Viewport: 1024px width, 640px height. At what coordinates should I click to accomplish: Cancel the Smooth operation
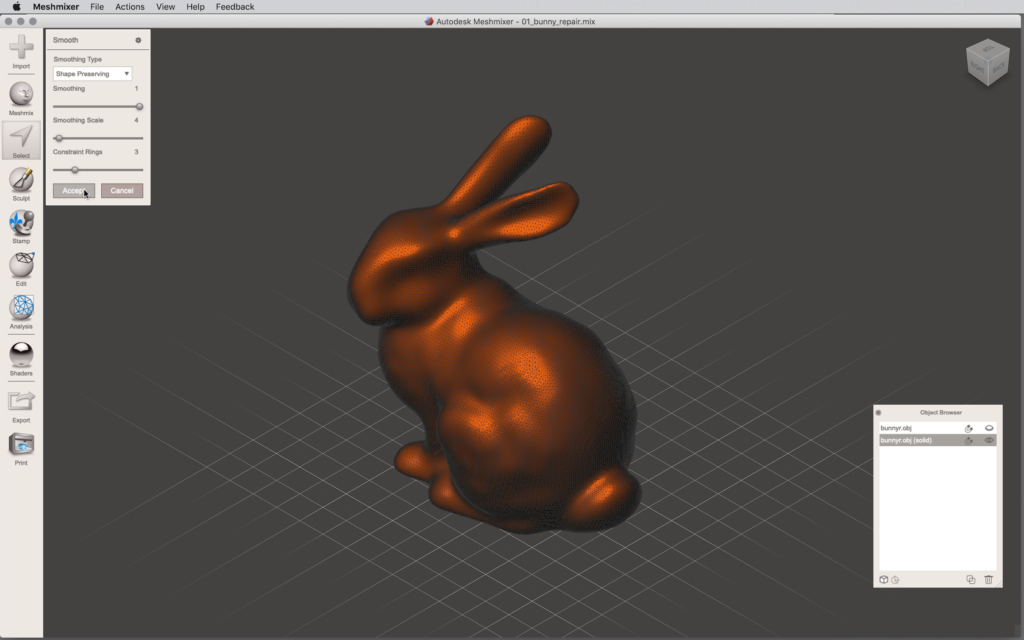(122, 190)
